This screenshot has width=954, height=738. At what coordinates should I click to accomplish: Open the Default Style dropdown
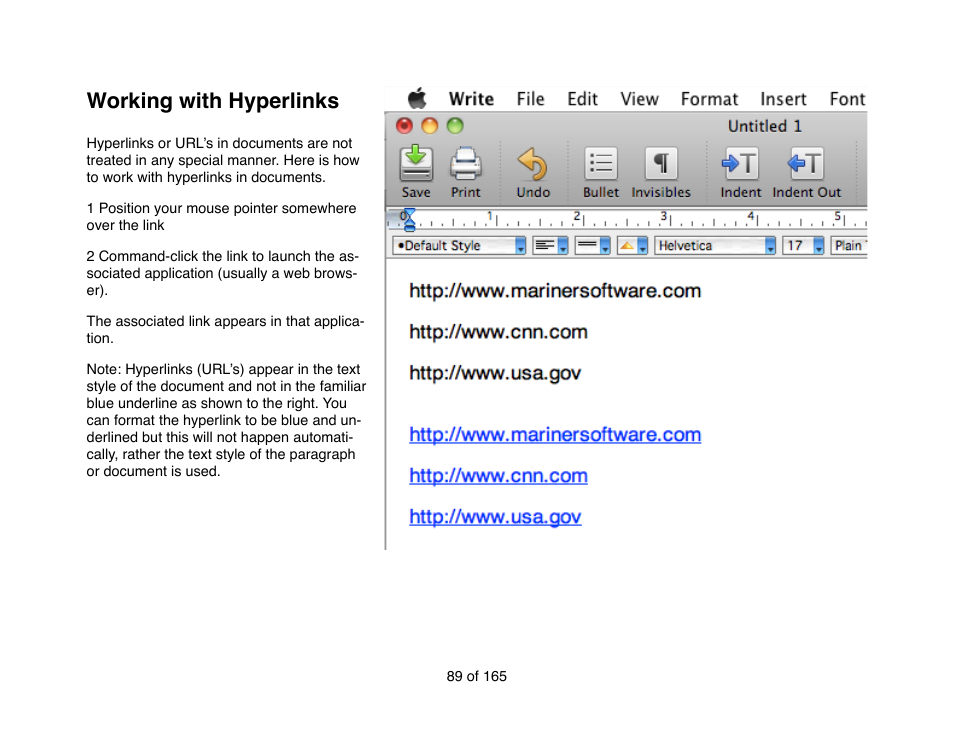point(459,246)
